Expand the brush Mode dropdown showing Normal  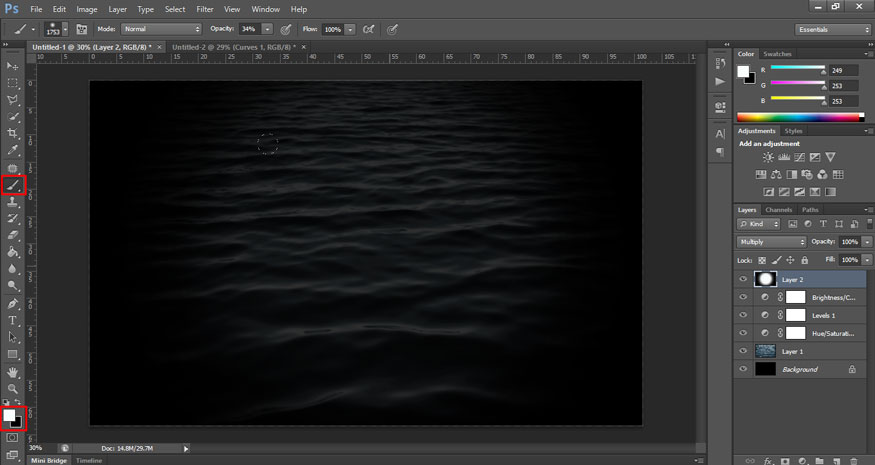[x=161, y=29]
